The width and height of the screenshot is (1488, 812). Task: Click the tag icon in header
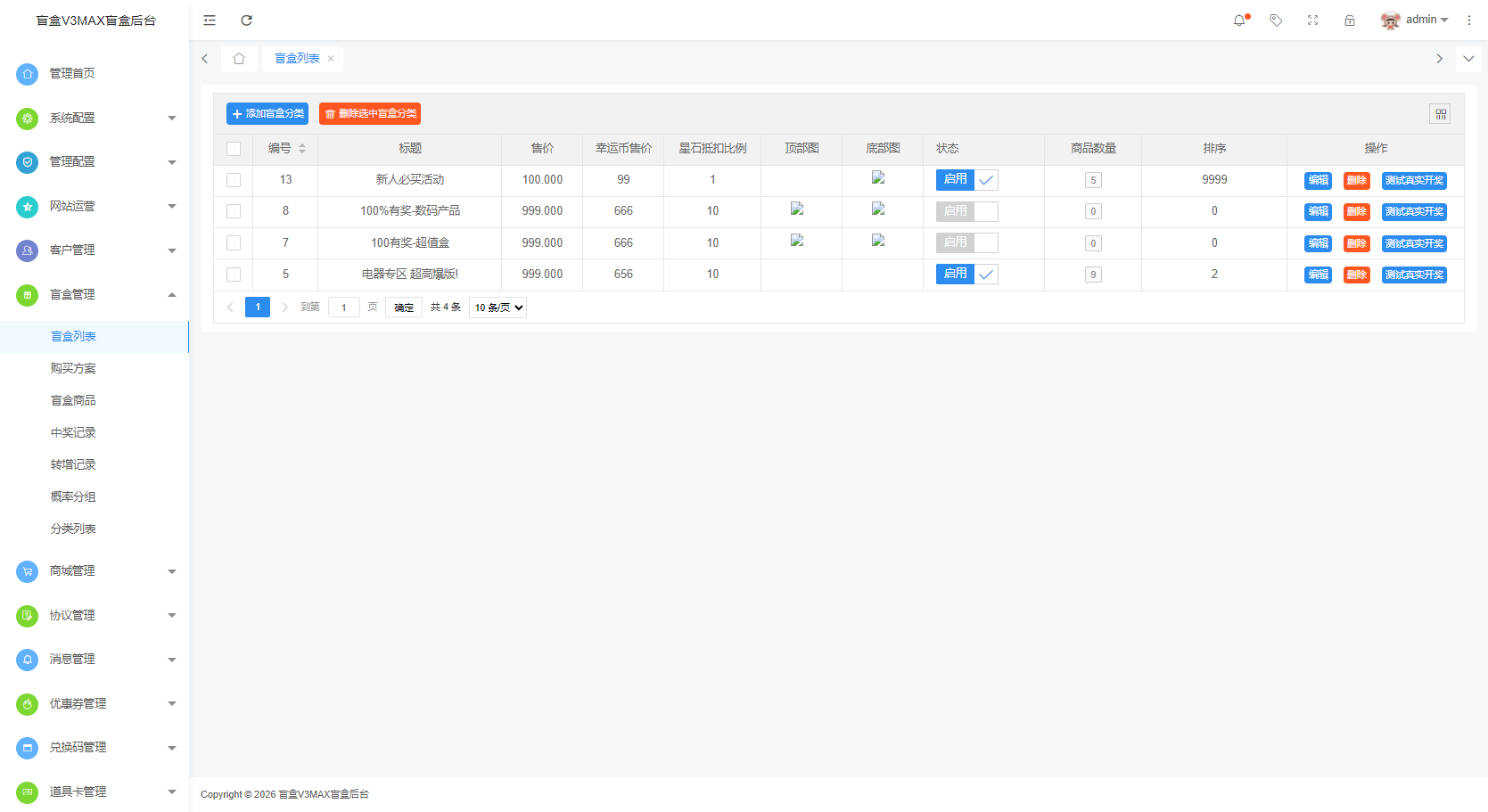point(1276,20)
